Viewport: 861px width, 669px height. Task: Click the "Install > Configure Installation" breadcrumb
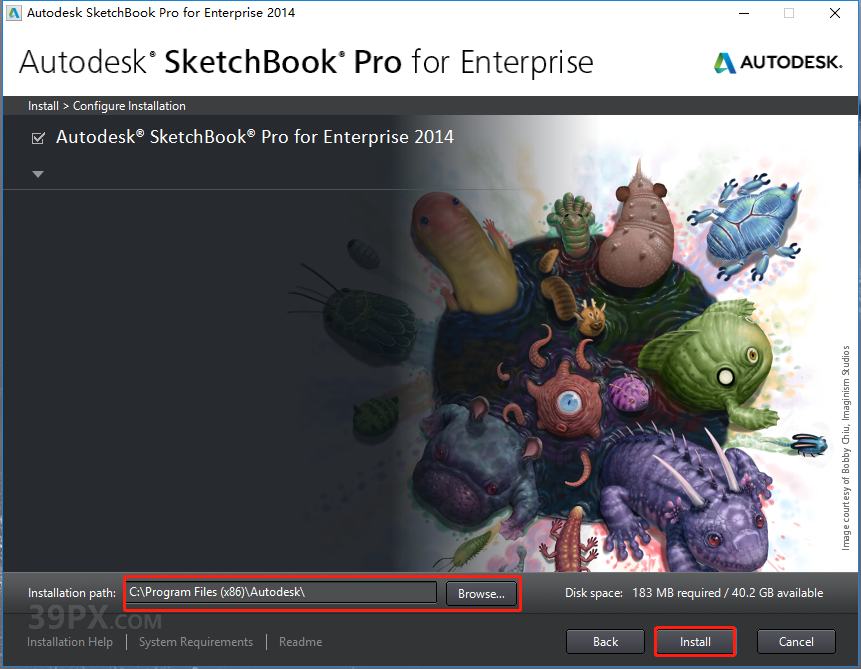(x=107, y=106)
